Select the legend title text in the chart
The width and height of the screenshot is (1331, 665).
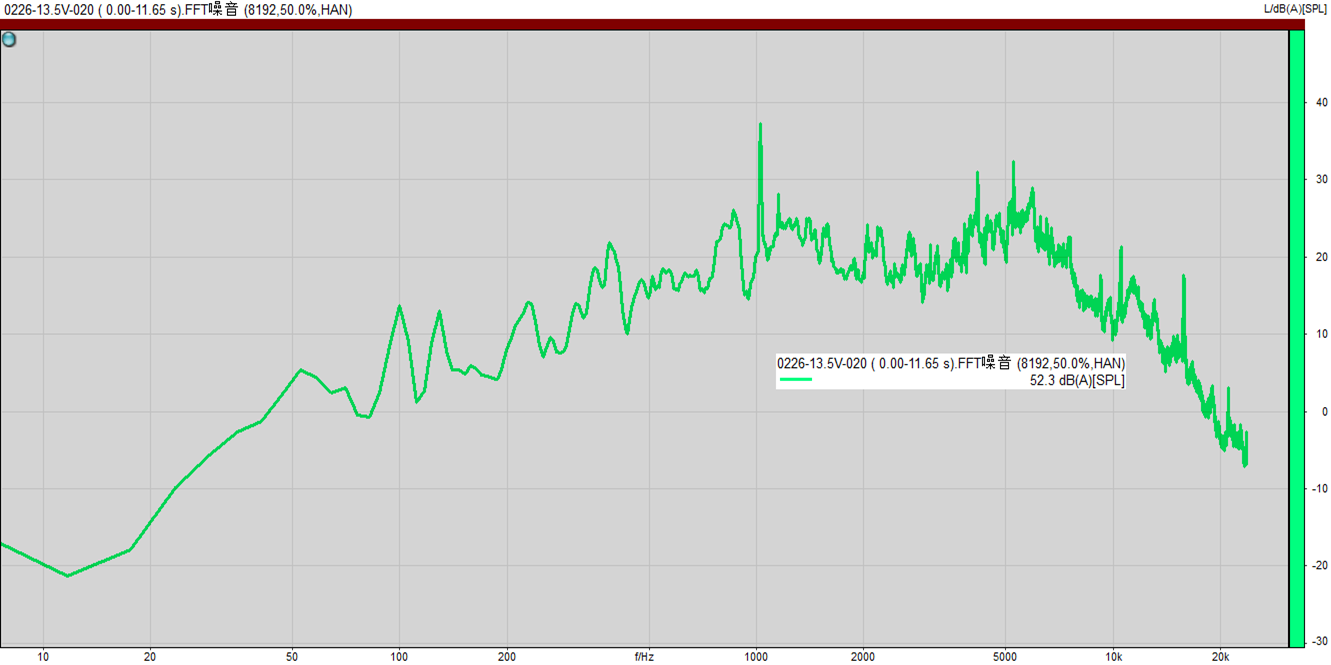(x=950, y=363)
